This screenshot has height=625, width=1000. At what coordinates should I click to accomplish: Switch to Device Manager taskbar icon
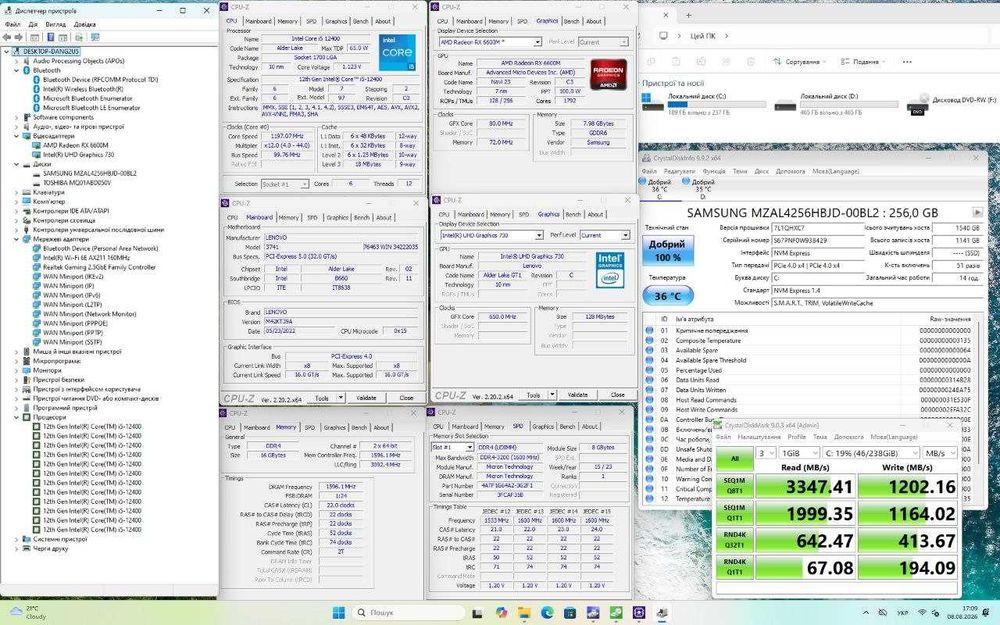click(x=662, y=613)
